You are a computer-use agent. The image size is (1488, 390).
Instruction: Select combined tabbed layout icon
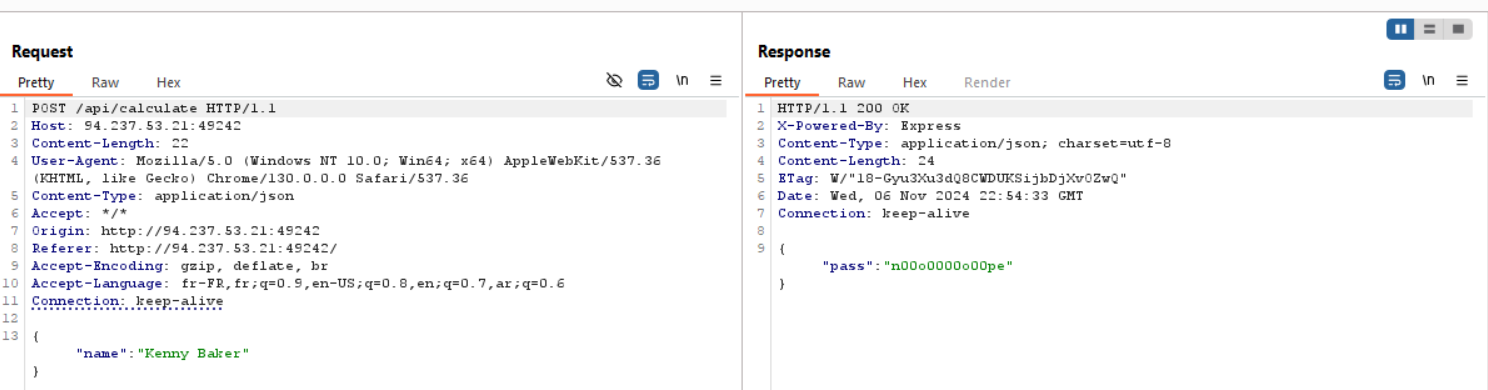[x=1458, y=29]
